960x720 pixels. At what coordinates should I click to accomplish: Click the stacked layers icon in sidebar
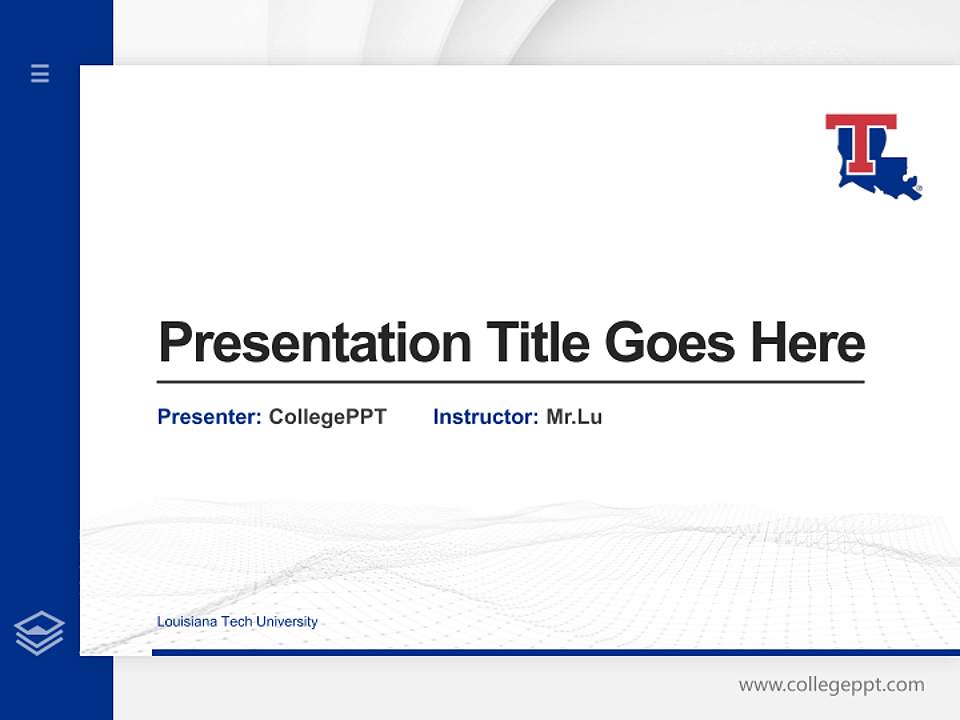[39, 632]
